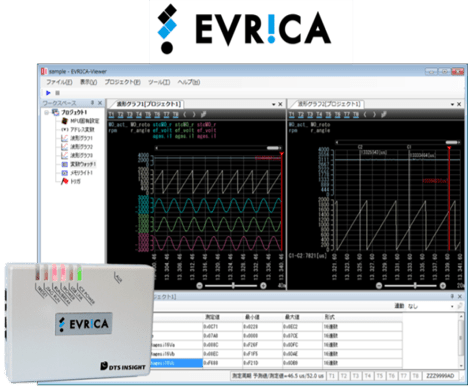Viewport: 468px width, 388px height.
Task: Switch to the 波形グラフ2[プロジェクト1] tab
Action: coord(329,104)
